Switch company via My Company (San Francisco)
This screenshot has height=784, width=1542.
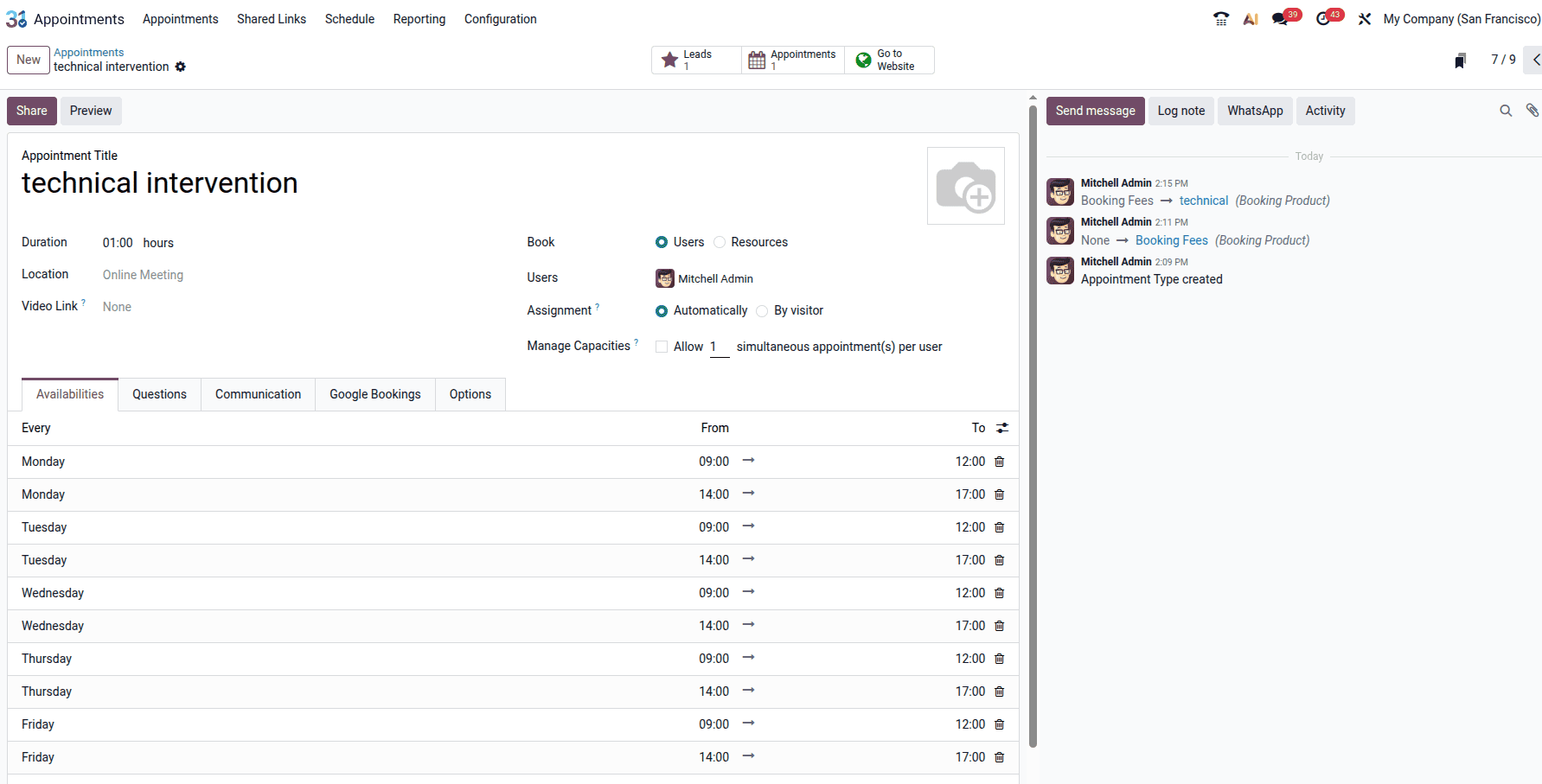coord(1461,19)
